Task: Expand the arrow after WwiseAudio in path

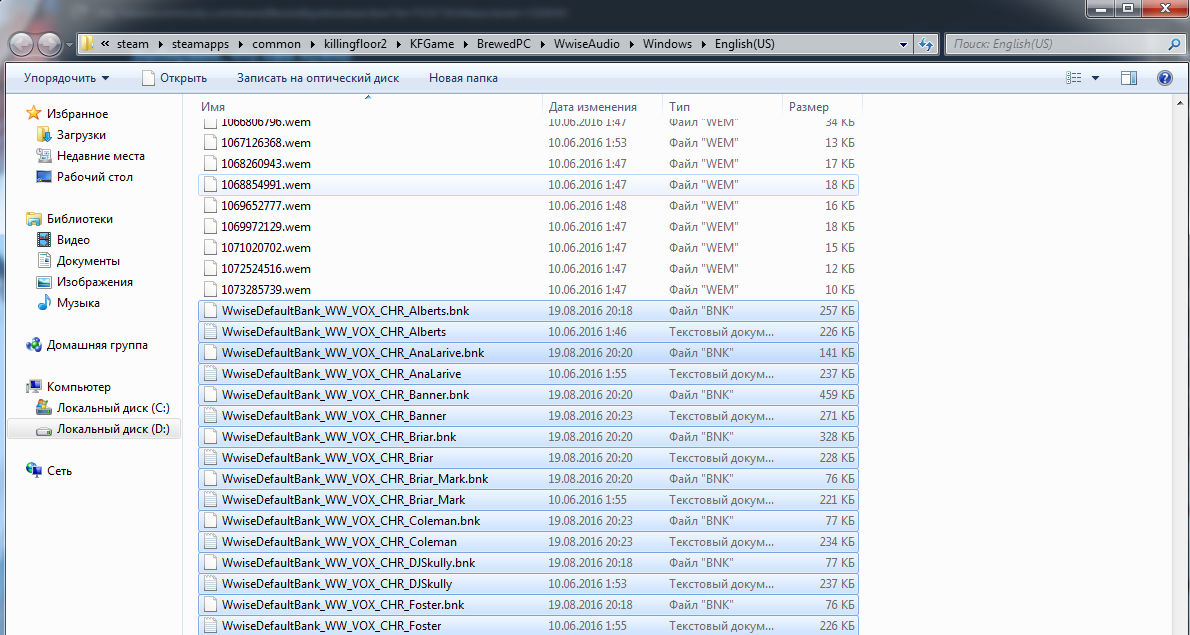Action: click(x=631, y=44)
